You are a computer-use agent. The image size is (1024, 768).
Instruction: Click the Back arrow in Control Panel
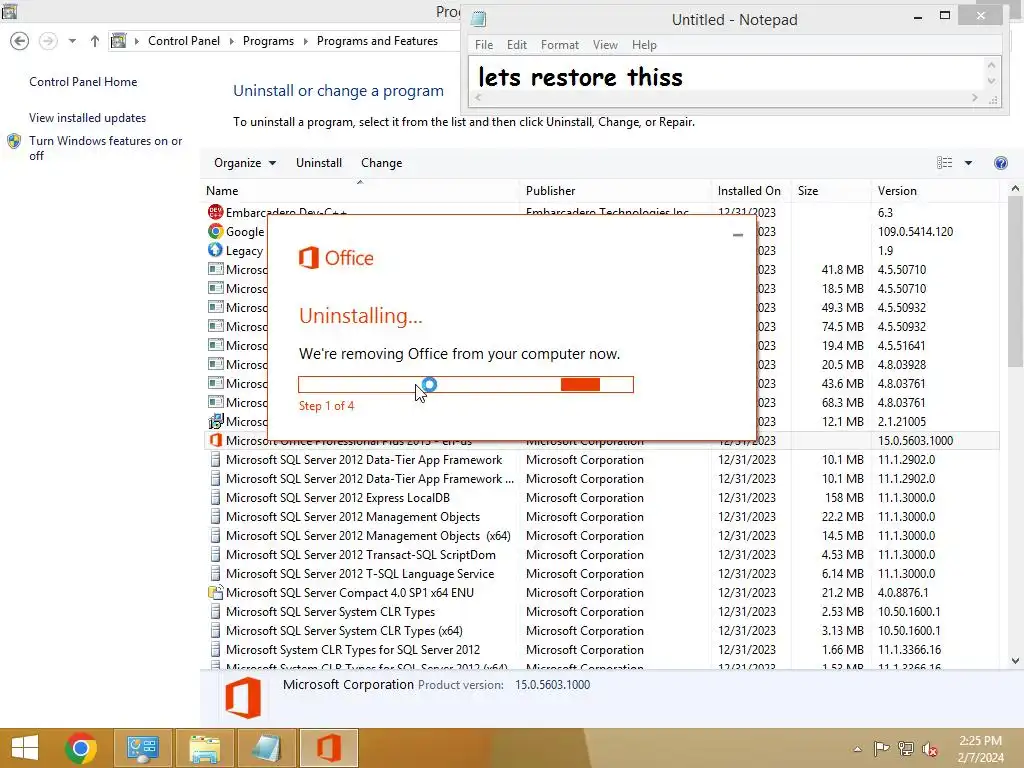point(20,41)
